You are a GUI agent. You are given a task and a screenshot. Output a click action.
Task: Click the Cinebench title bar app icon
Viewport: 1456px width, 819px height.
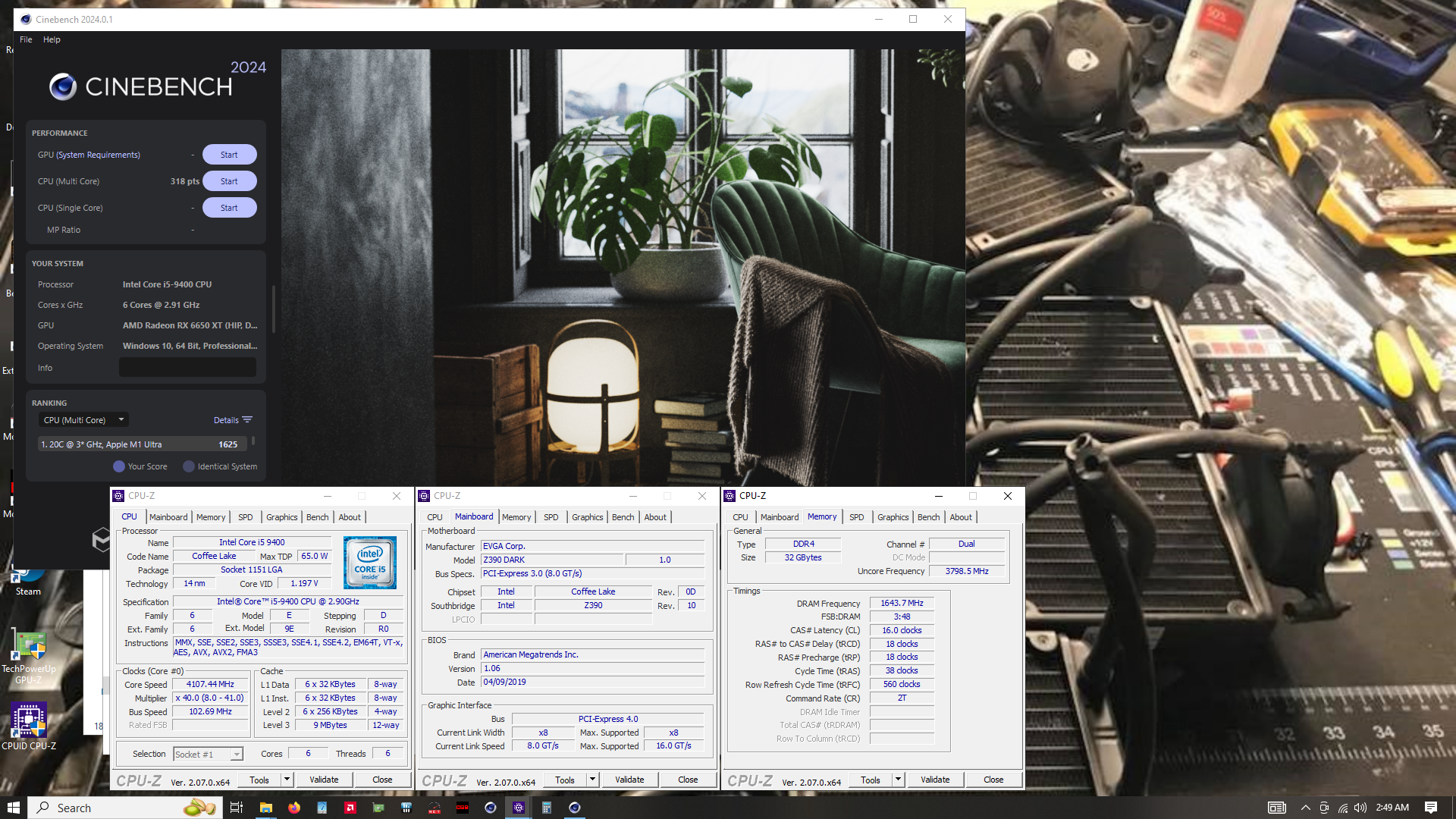pos(25,19)
